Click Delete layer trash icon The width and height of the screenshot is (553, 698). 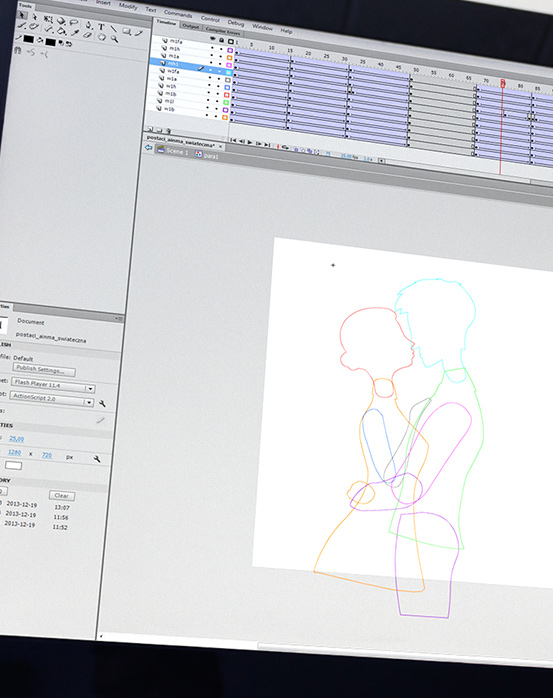(x=168, y=131)
